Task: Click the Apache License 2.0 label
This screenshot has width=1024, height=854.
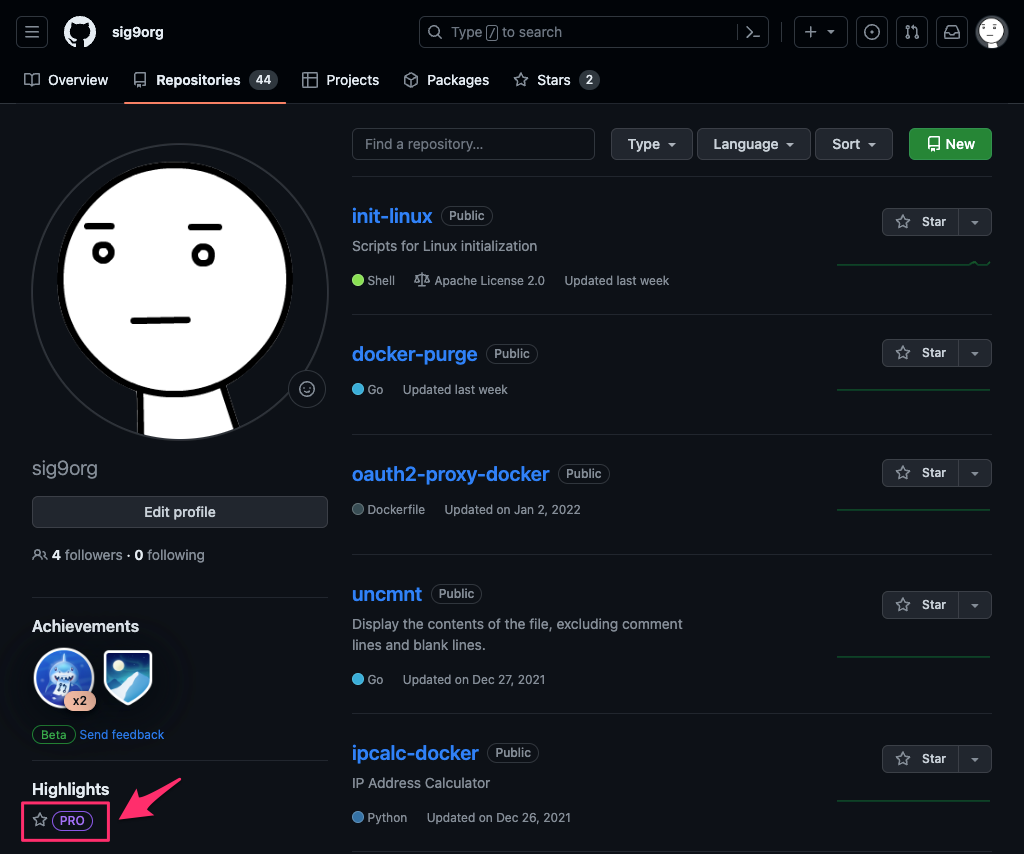Action: pyautogui.click(x=479, y=281)
